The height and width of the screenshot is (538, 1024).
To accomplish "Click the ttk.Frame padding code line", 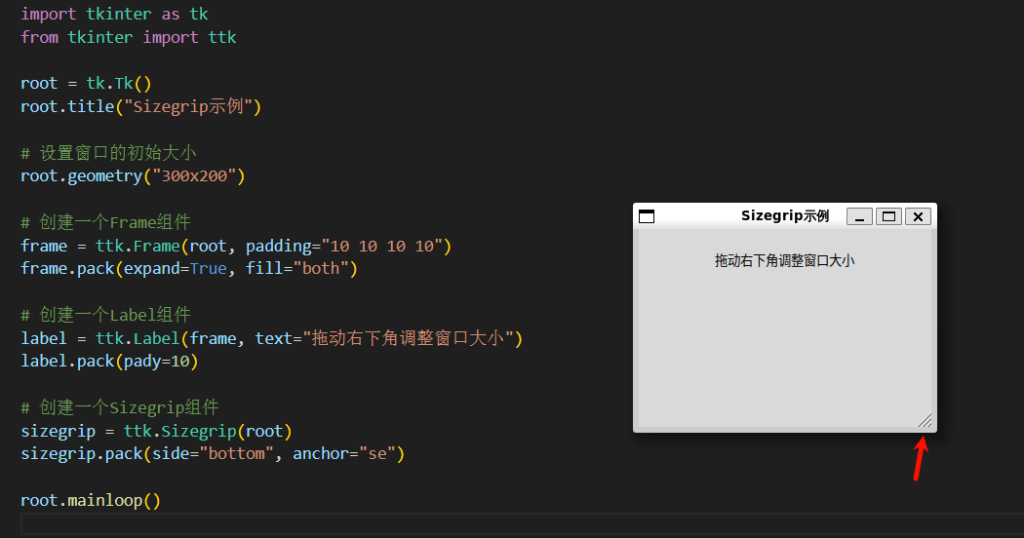I will [x=236, y=245].
